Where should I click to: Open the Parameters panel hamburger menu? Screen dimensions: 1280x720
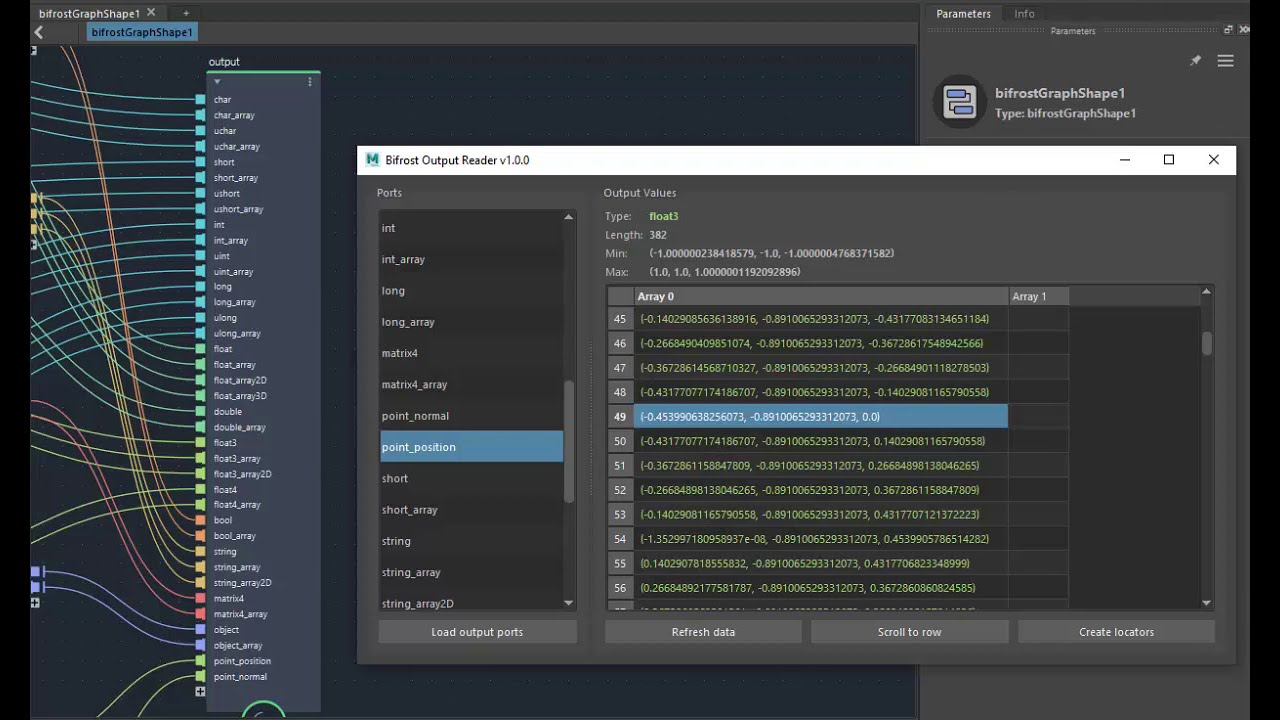pyautogui.click(x=1225, y=61)
